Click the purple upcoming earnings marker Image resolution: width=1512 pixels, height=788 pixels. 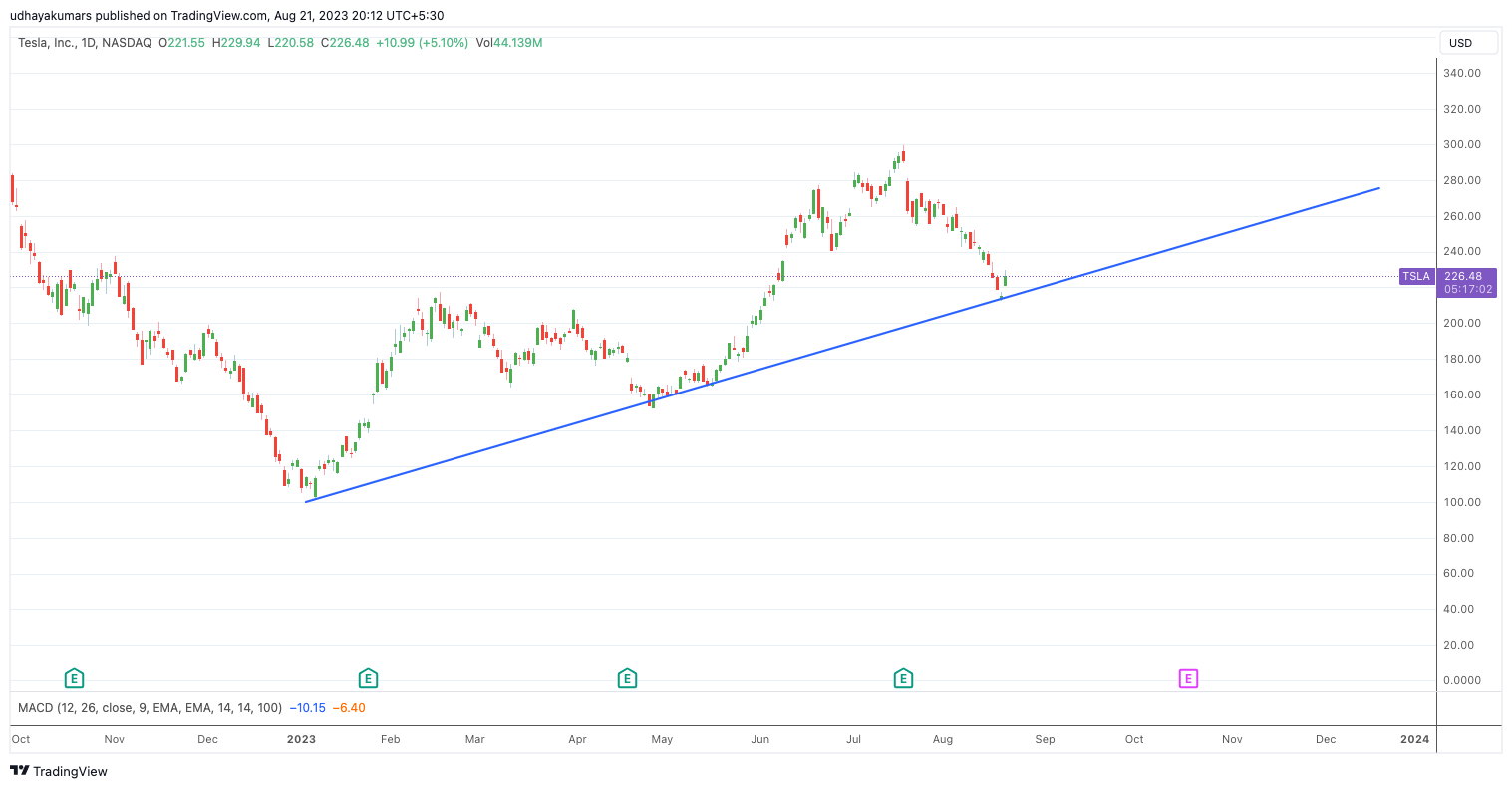coord(1188,679)
